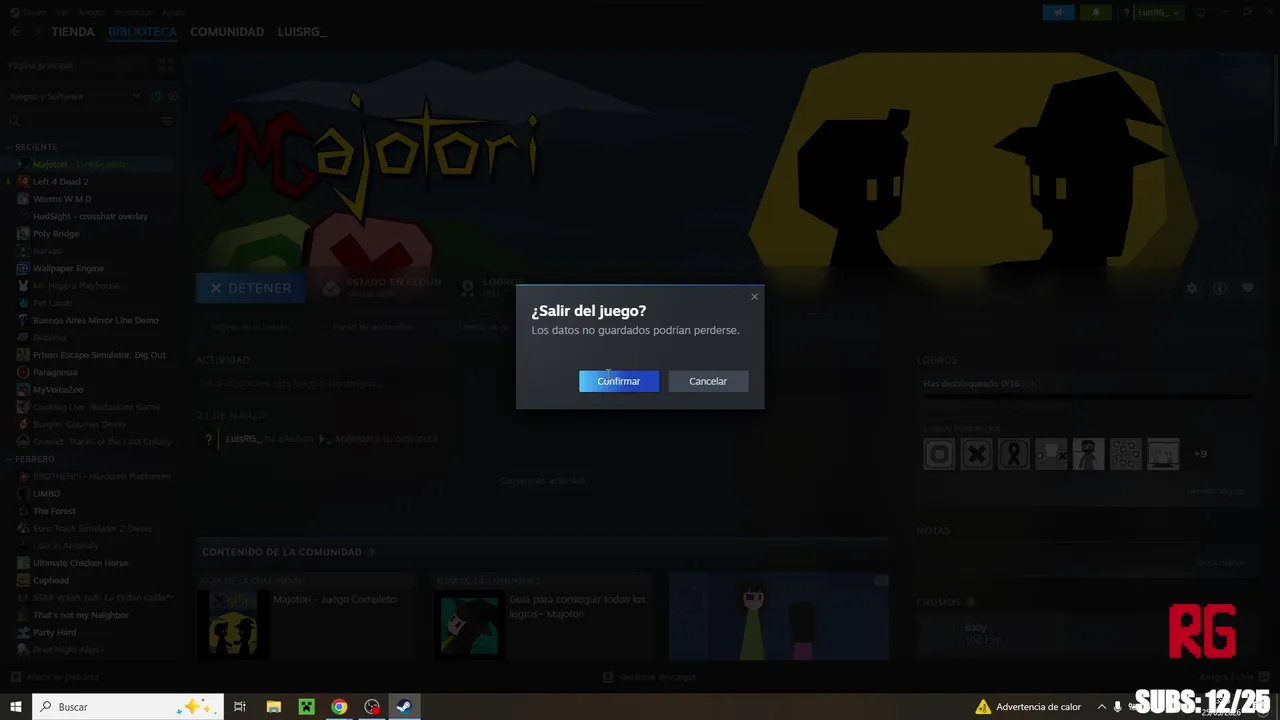Open Google Chrome from taskbar

[339, 707]
